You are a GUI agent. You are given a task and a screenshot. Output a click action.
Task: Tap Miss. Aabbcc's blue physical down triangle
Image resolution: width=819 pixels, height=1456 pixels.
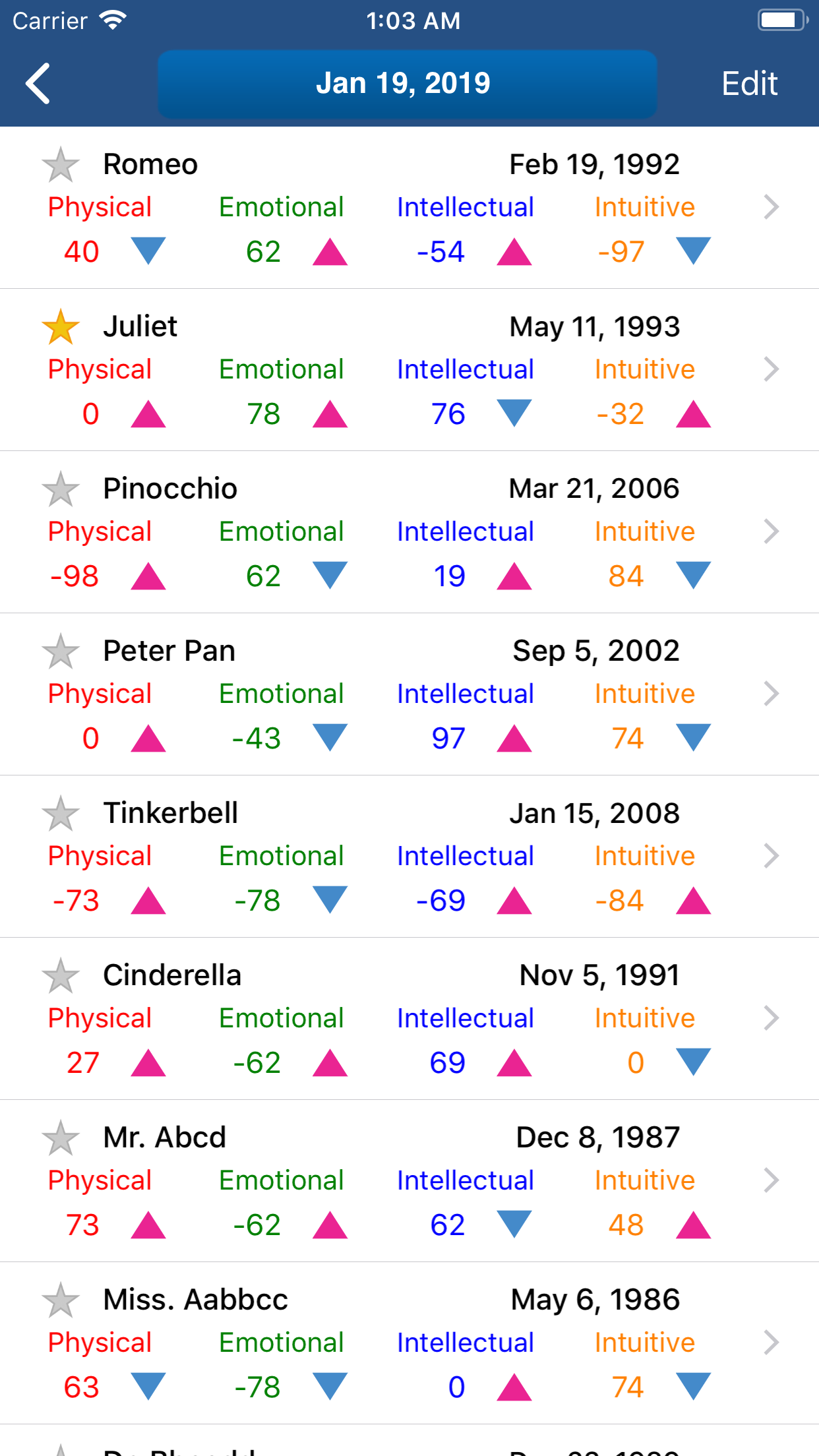click(x=148, y=1386)
